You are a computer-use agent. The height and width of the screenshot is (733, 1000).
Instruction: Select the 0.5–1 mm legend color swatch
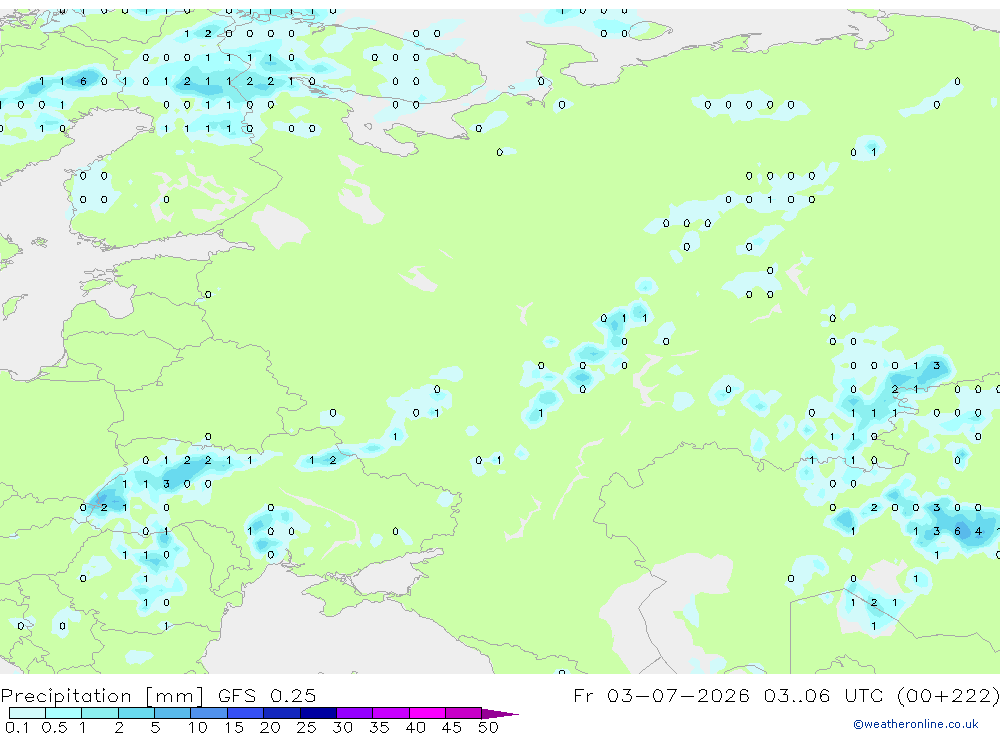point(63,713)
